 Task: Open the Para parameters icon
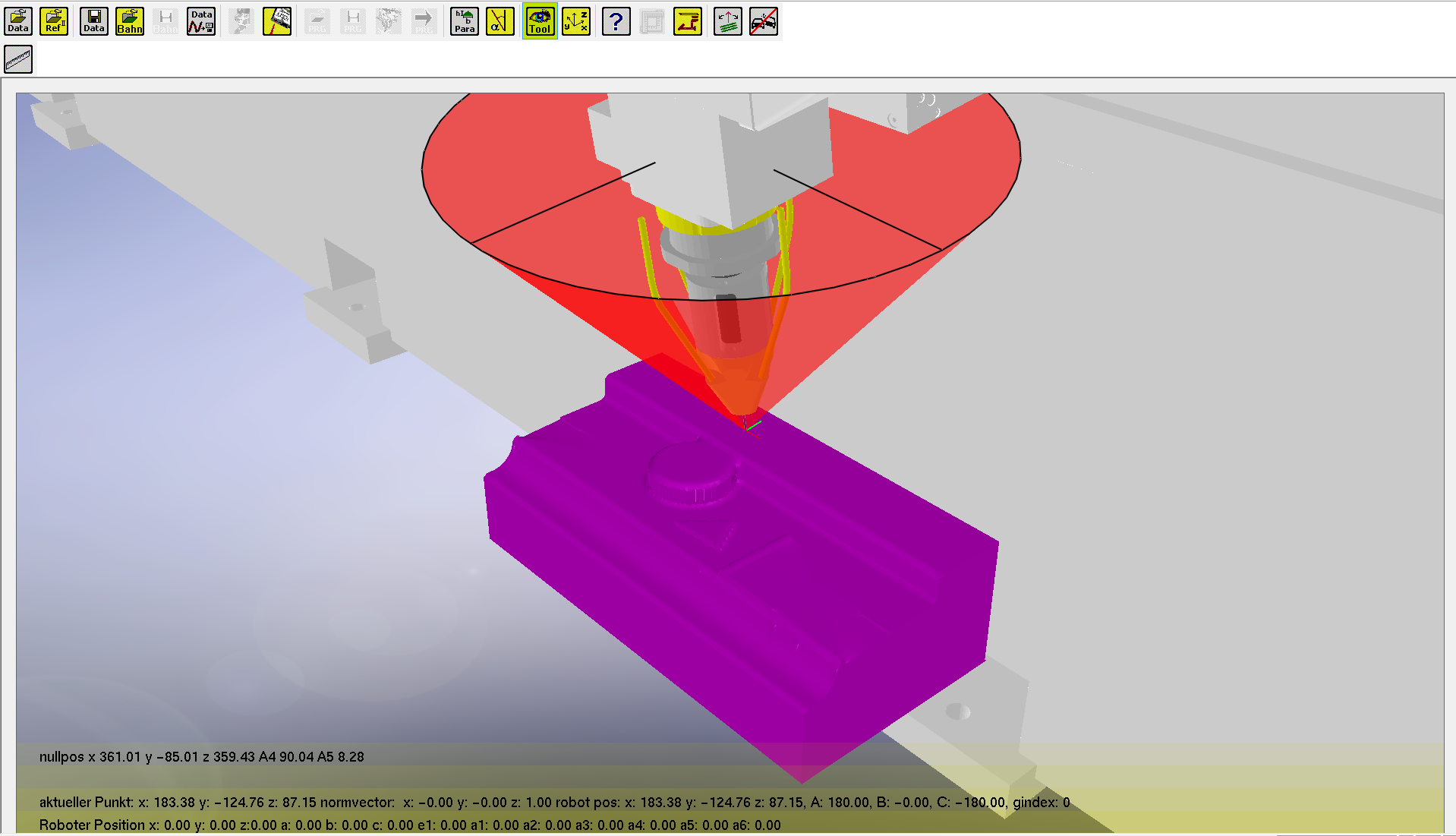[x=465, y=21]
